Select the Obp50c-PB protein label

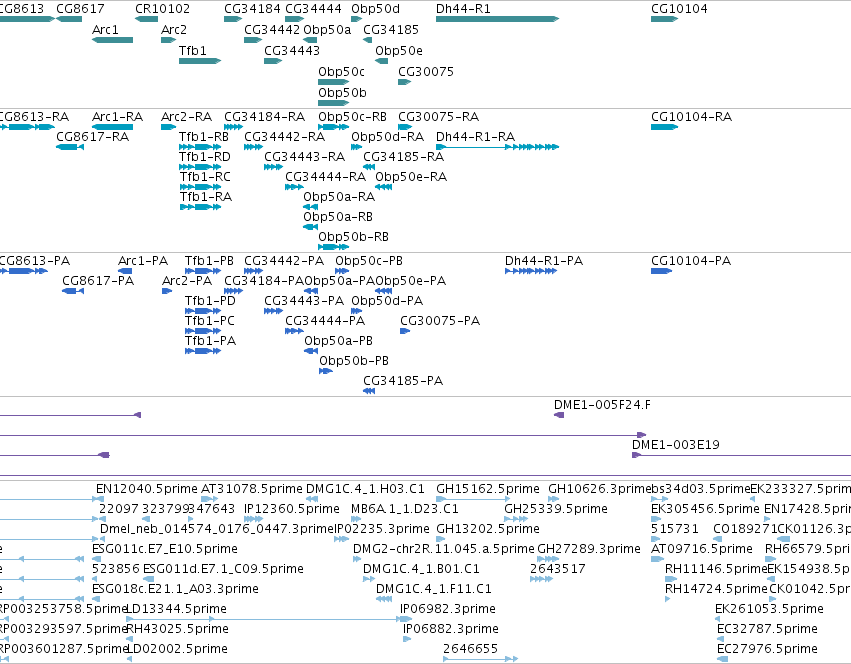(369, 261)
